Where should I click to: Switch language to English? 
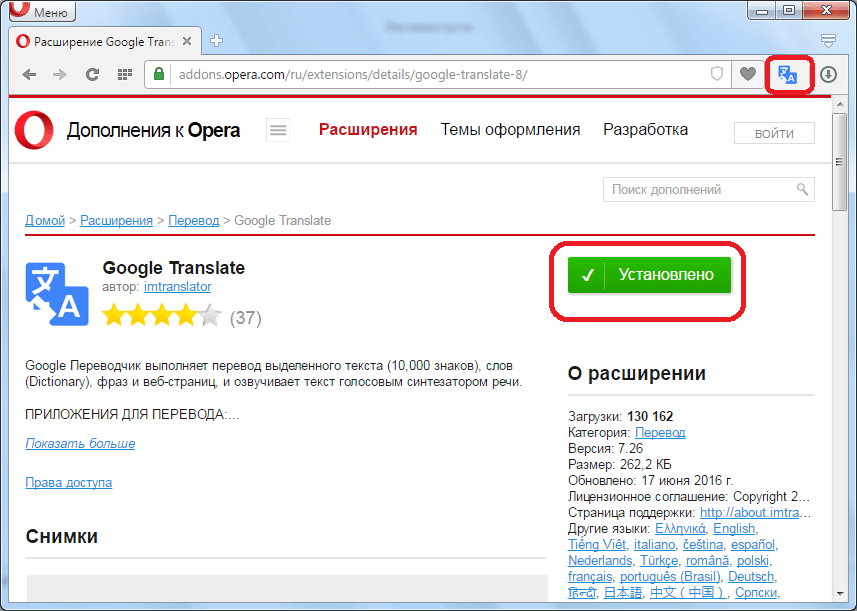[x=734, y=528]
